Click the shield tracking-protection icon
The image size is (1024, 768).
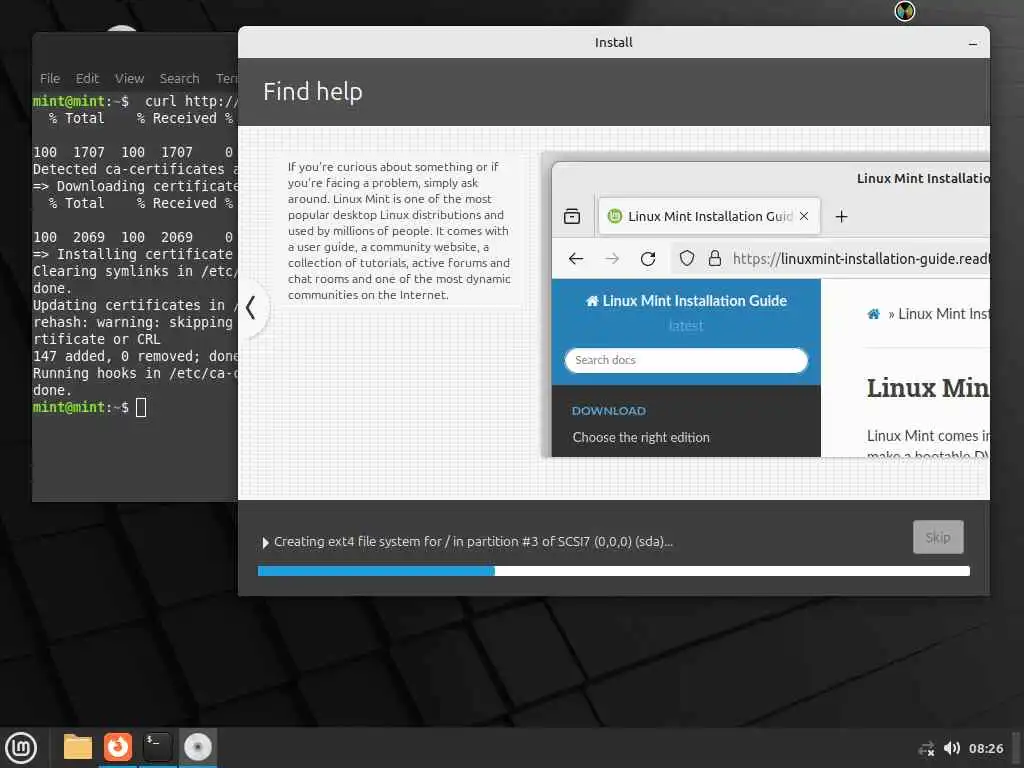686,259
